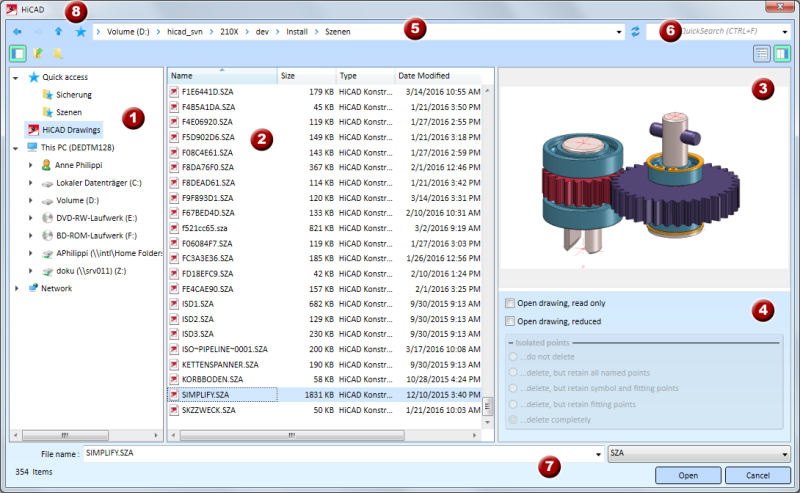Open the QuickSearch dropdown arrow
The image size is (800, 493).
785,32
